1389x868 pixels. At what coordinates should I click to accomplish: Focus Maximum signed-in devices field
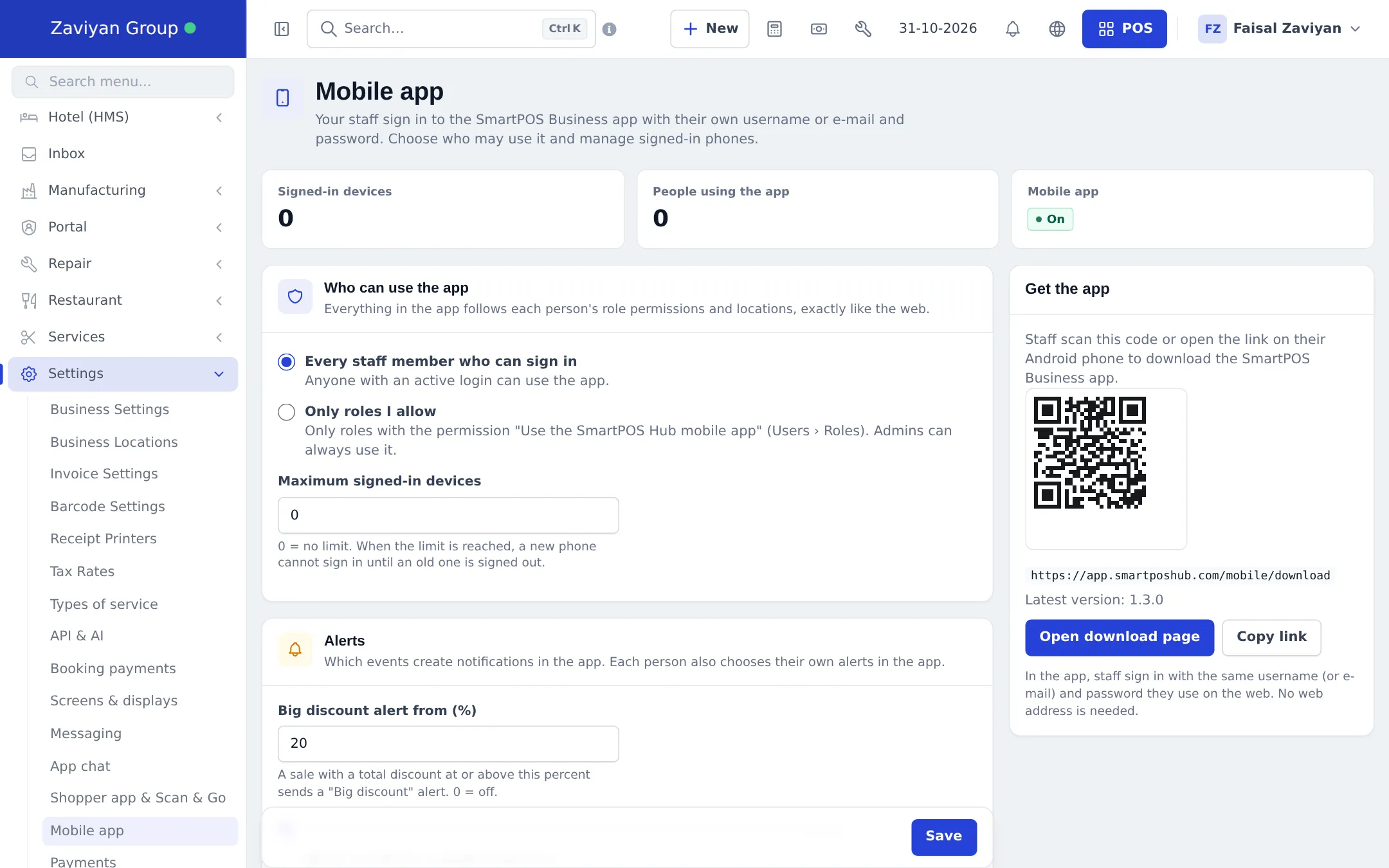(448, 515)
